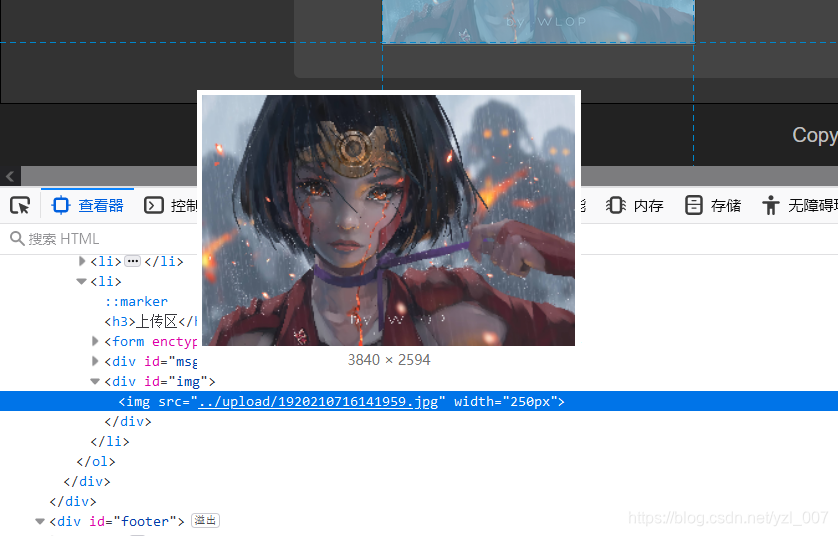Open the ../upload/1920210716141959.jpg link
The width and height of the screenshot is (838, 536).
coord(318,402)
